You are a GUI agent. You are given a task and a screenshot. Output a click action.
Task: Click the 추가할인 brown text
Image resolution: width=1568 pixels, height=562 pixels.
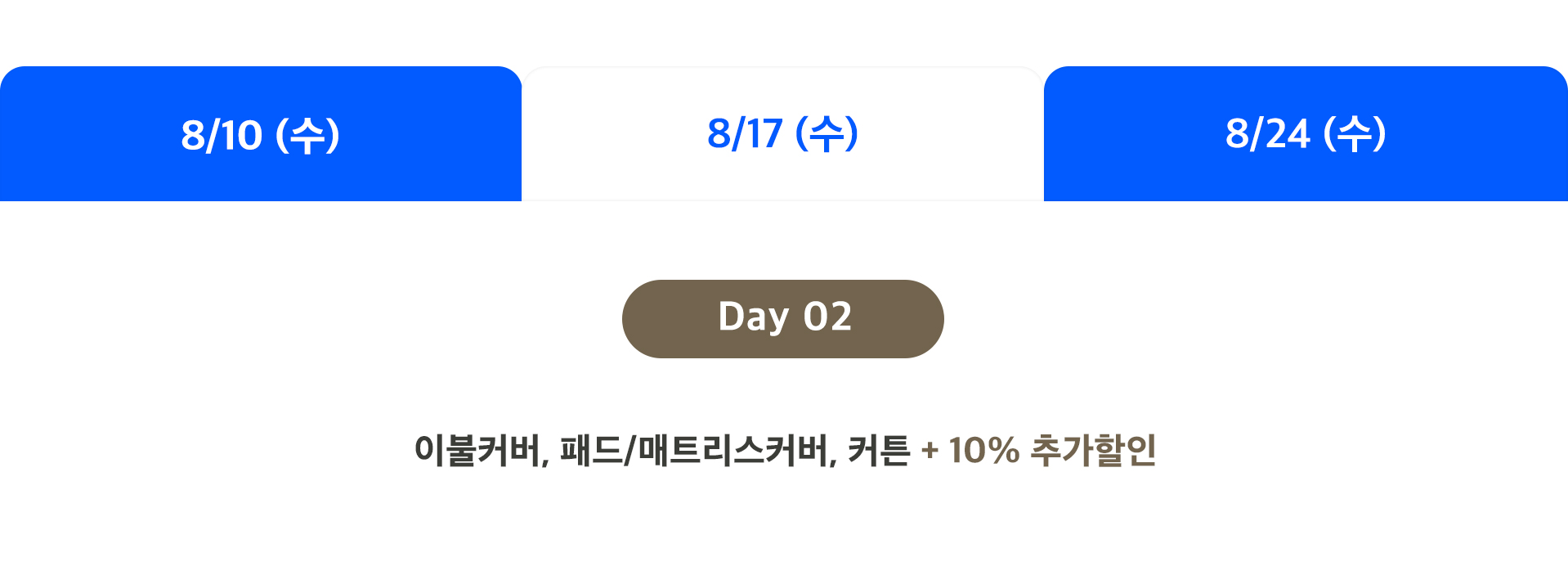pos(1093,450)
